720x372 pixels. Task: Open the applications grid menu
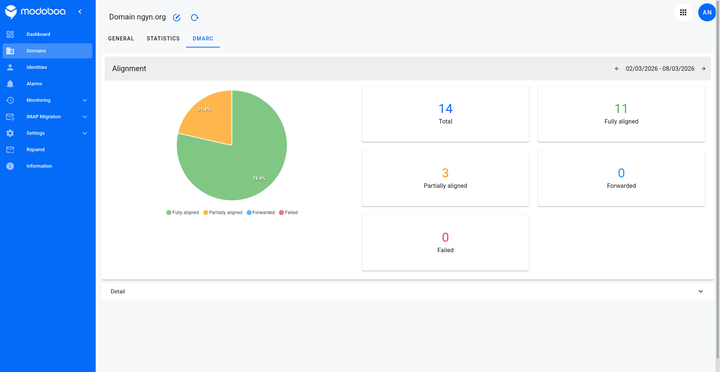683,12
